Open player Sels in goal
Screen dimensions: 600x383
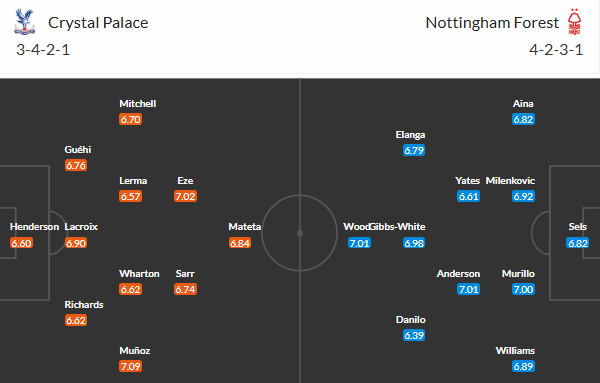(x=577, y=227)
